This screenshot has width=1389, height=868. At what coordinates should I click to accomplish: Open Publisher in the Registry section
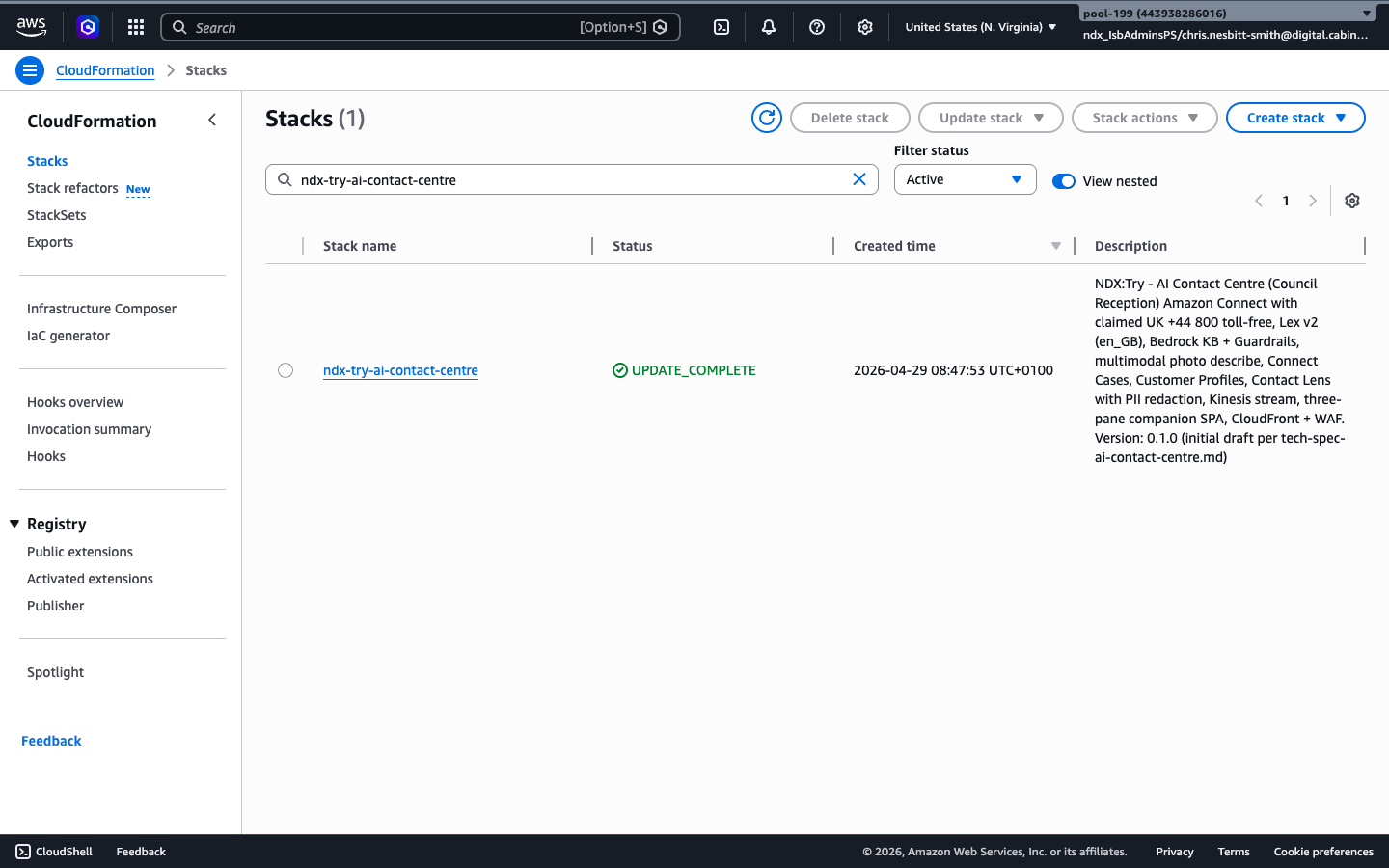pos(55,606)
